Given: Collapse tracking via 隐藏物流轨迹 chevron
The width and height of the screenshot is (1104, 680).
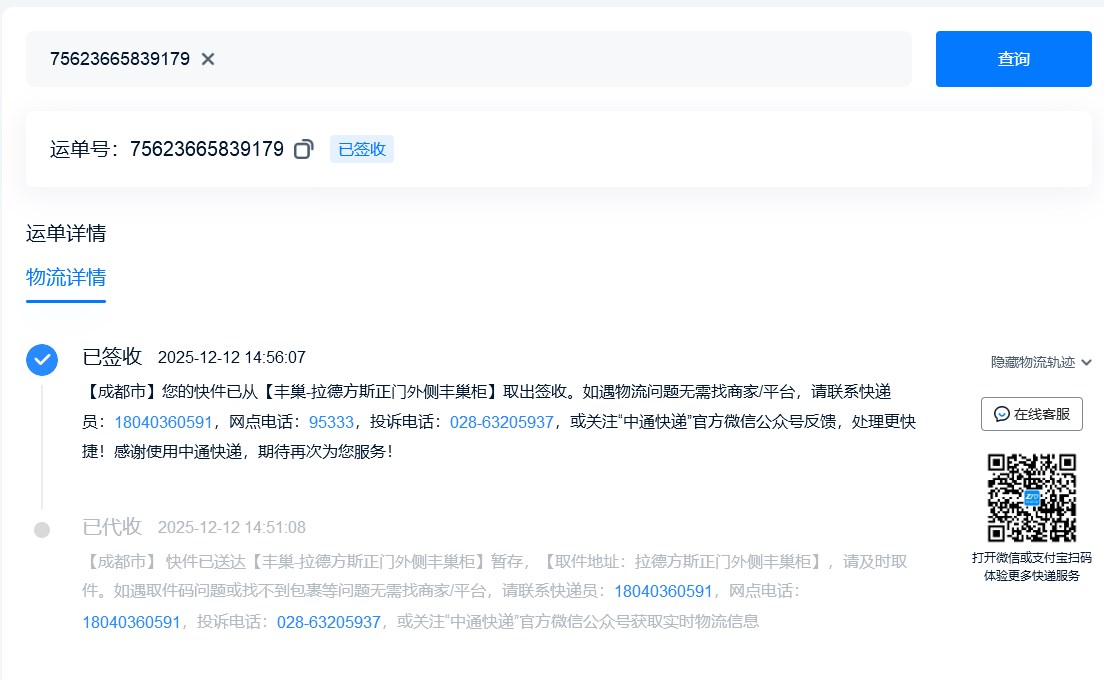Looking at the screenshot, I should click(1086, 362).
